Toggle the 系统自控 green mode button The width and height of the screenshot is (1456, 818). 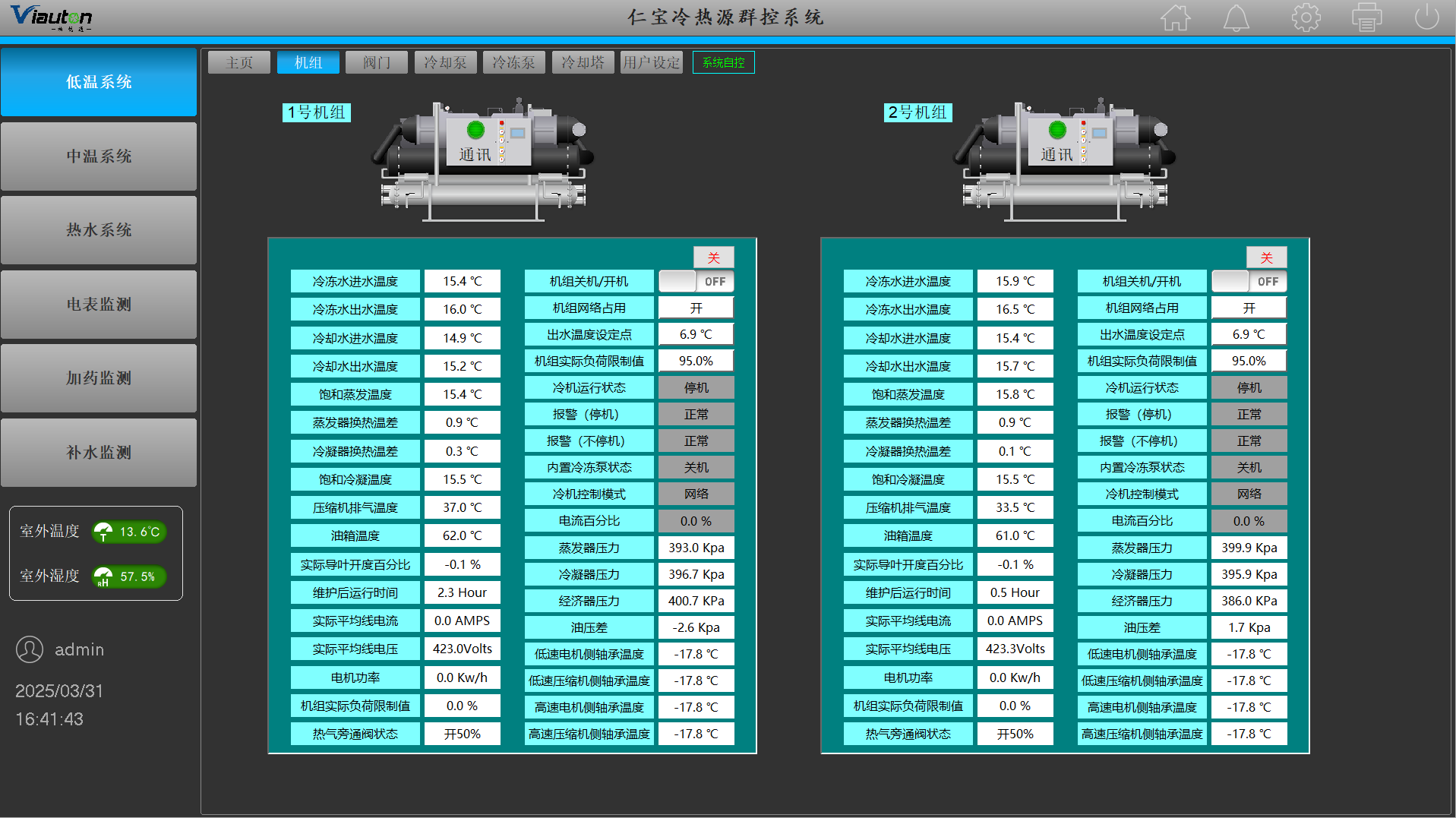pyautogui.click(x=723, y=63)
